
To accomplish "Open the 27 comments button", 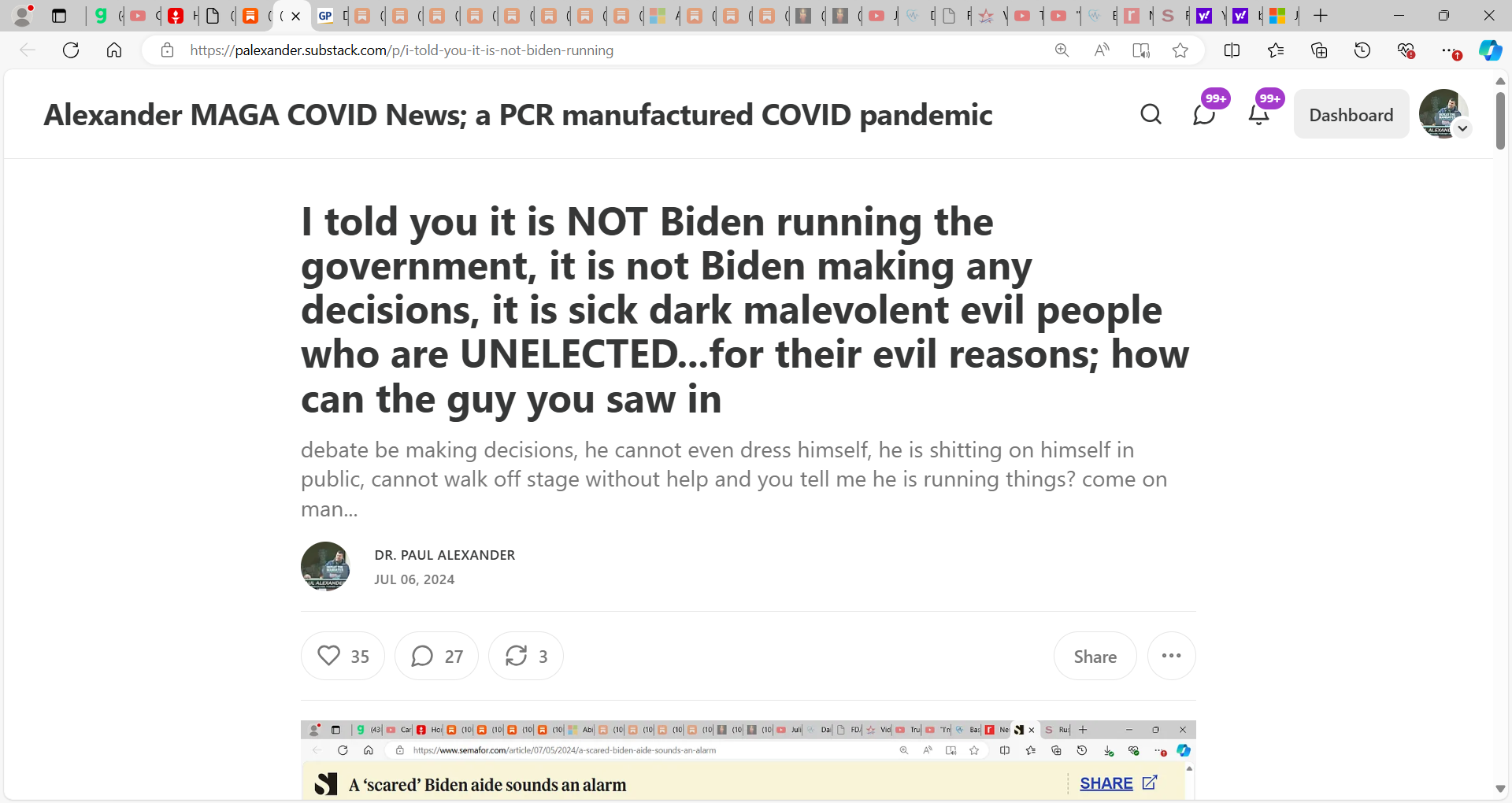I will 436,656.
